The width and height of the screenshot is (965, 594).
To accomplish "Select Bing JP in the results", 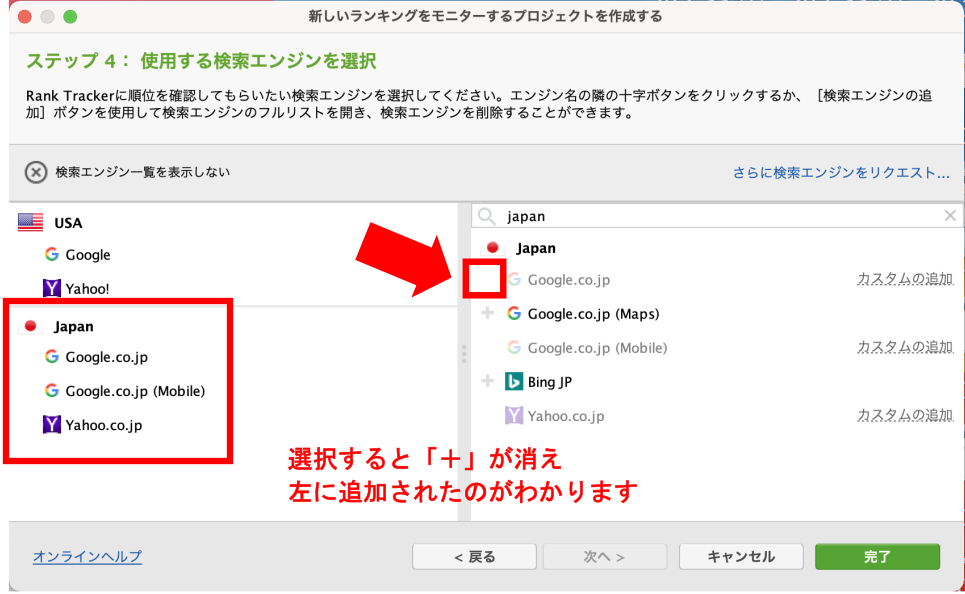I will 550,382.
